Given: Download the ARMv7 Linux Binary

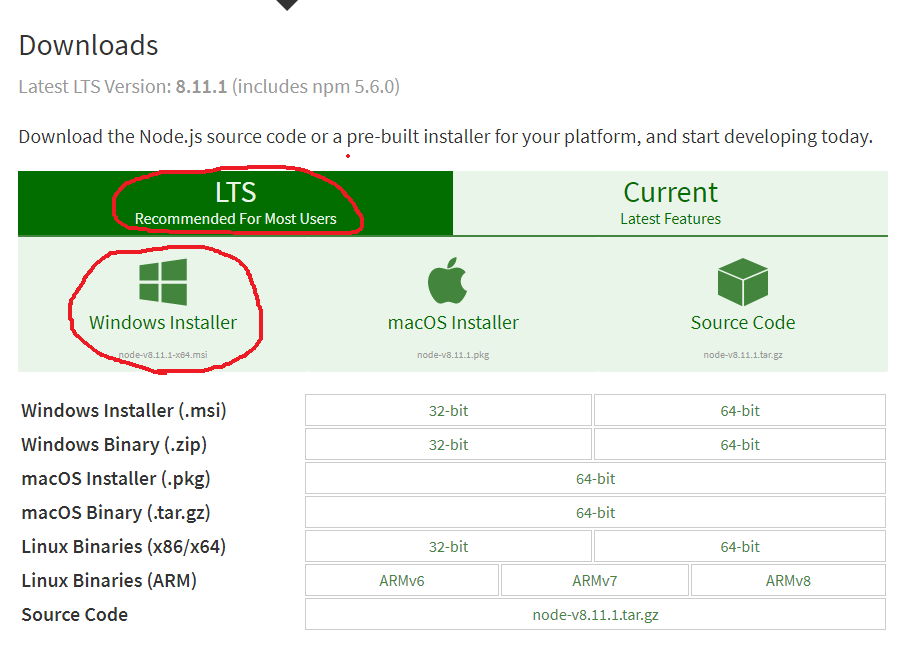Looking at the screenshot, I should tap(594, 580).
